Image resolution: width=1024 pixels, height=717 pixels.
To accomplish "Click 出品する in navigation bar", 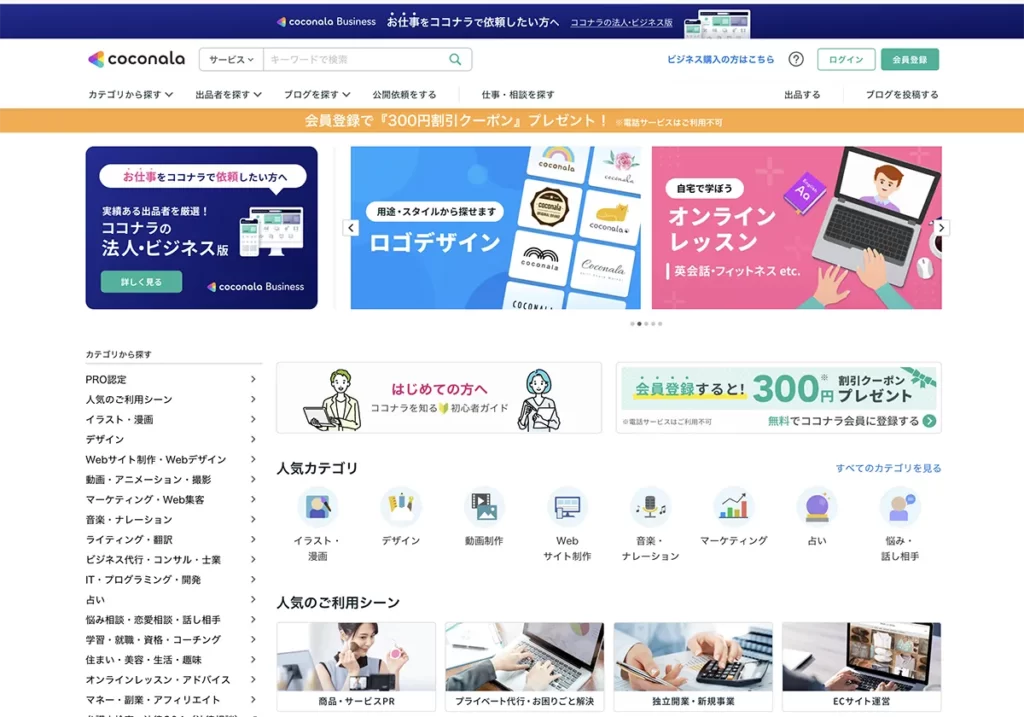I will point(802,95).
